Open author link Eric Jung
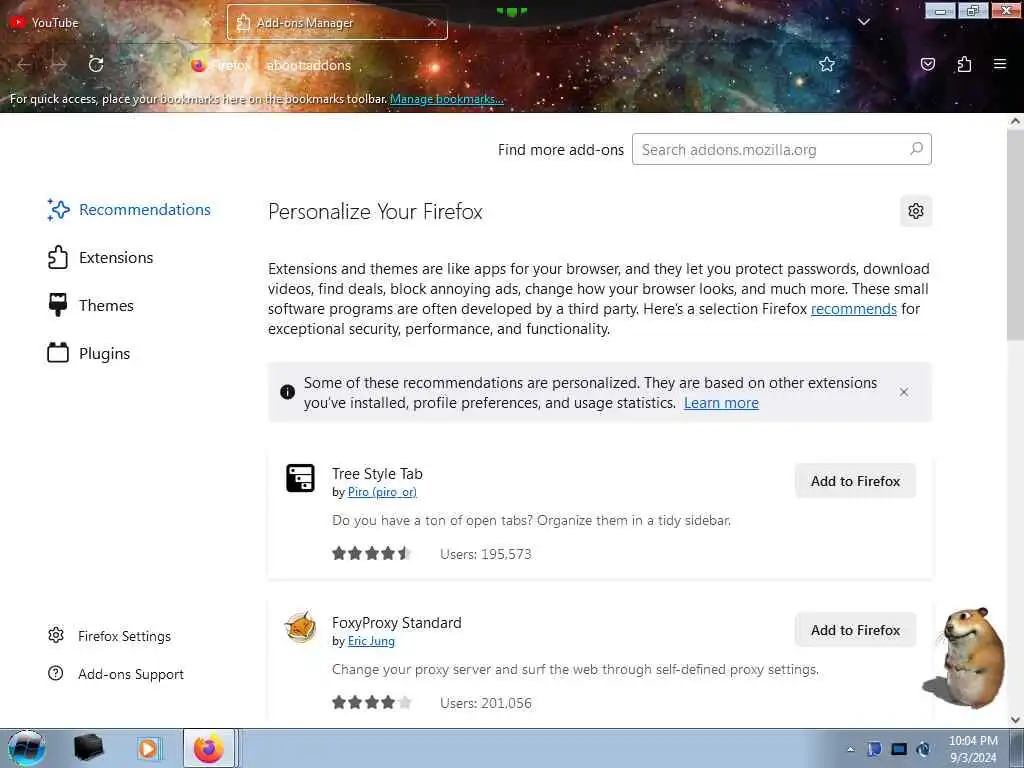The height and width of the screenshot is (768, 1024). pyautogui.click(x=371, y=641)
